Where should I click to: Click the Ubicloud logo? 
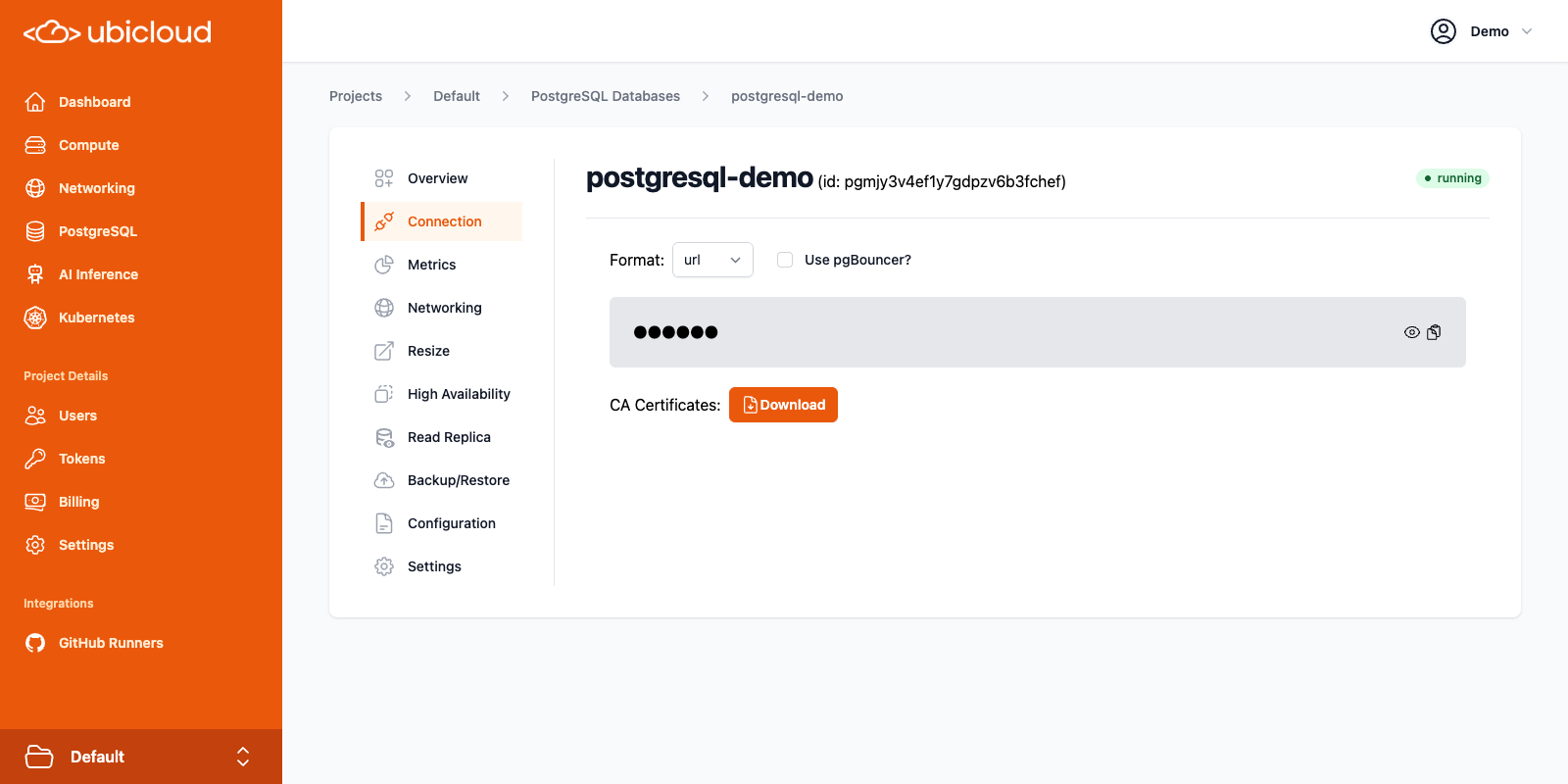(118, 32)
